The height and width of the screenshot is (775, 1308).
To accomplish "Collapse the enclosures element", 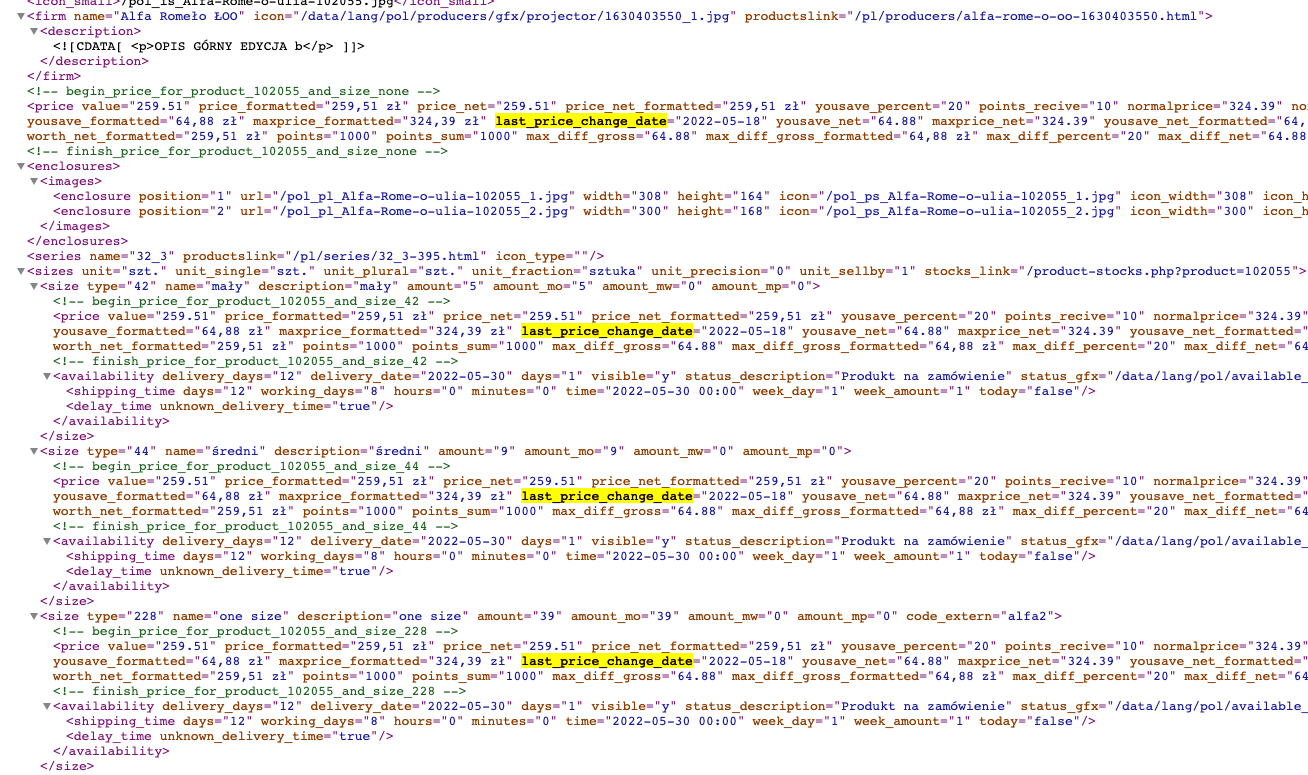I will [21, 166].
